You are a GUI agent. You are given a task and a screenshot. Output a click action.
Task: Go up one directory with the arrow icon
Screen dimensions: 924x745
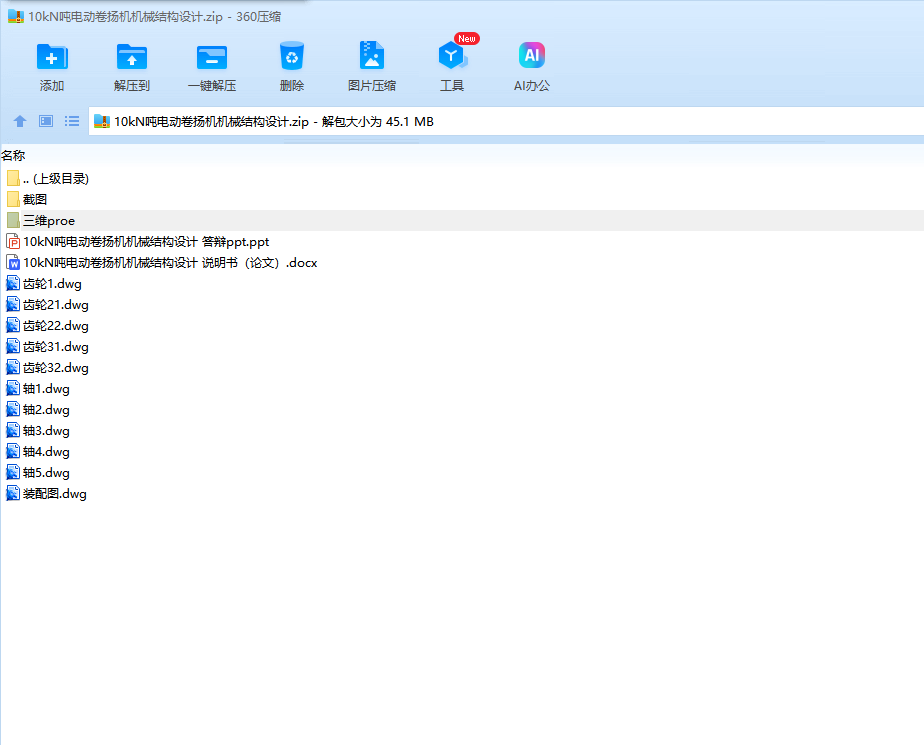pos(20,121)
